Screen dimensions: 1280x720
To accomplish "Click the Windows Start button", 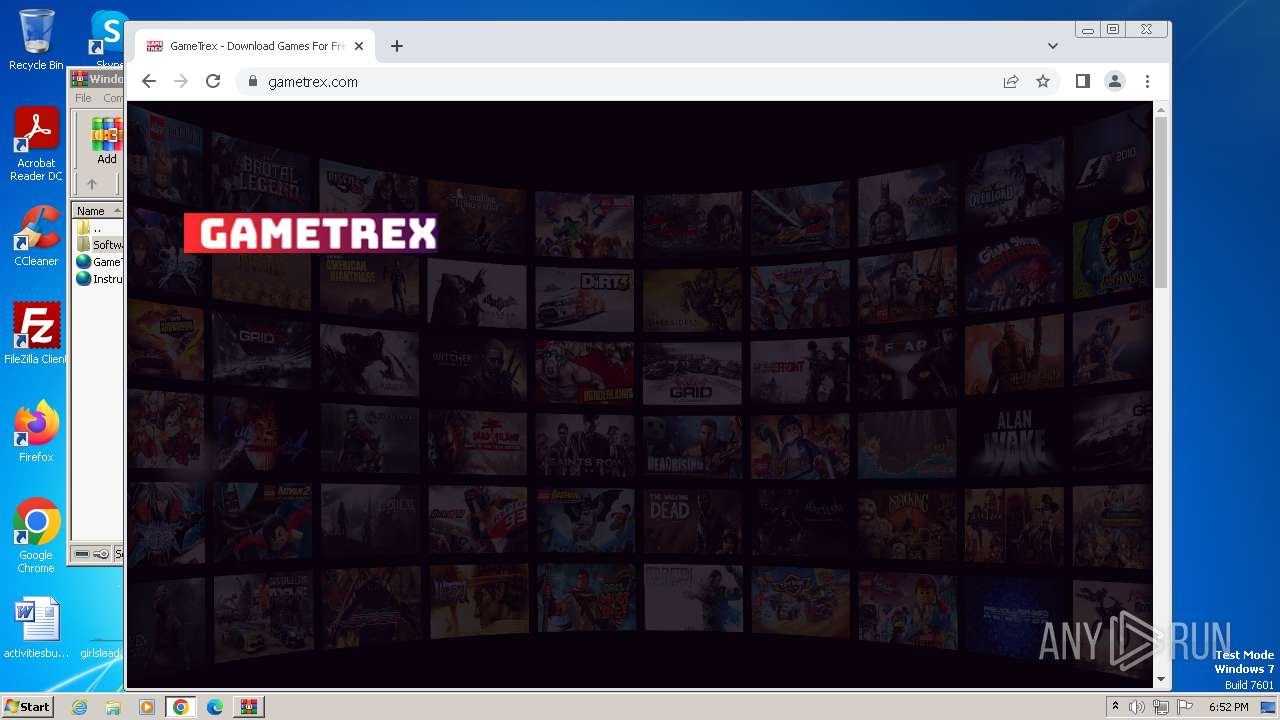I will click(28, 707).
